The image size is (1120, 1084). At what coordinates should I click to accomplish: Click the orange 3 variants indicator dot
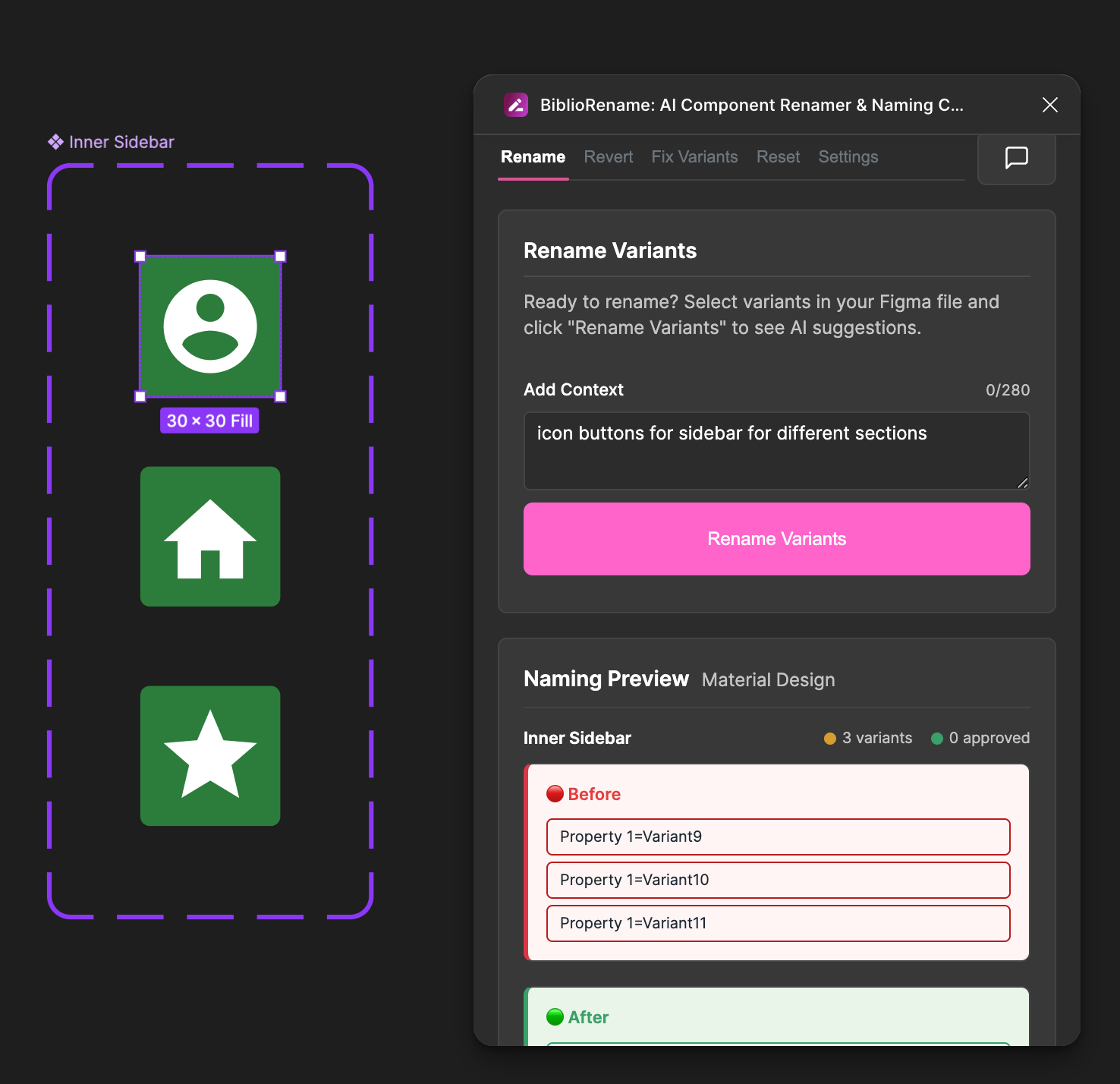coord(829,738)
